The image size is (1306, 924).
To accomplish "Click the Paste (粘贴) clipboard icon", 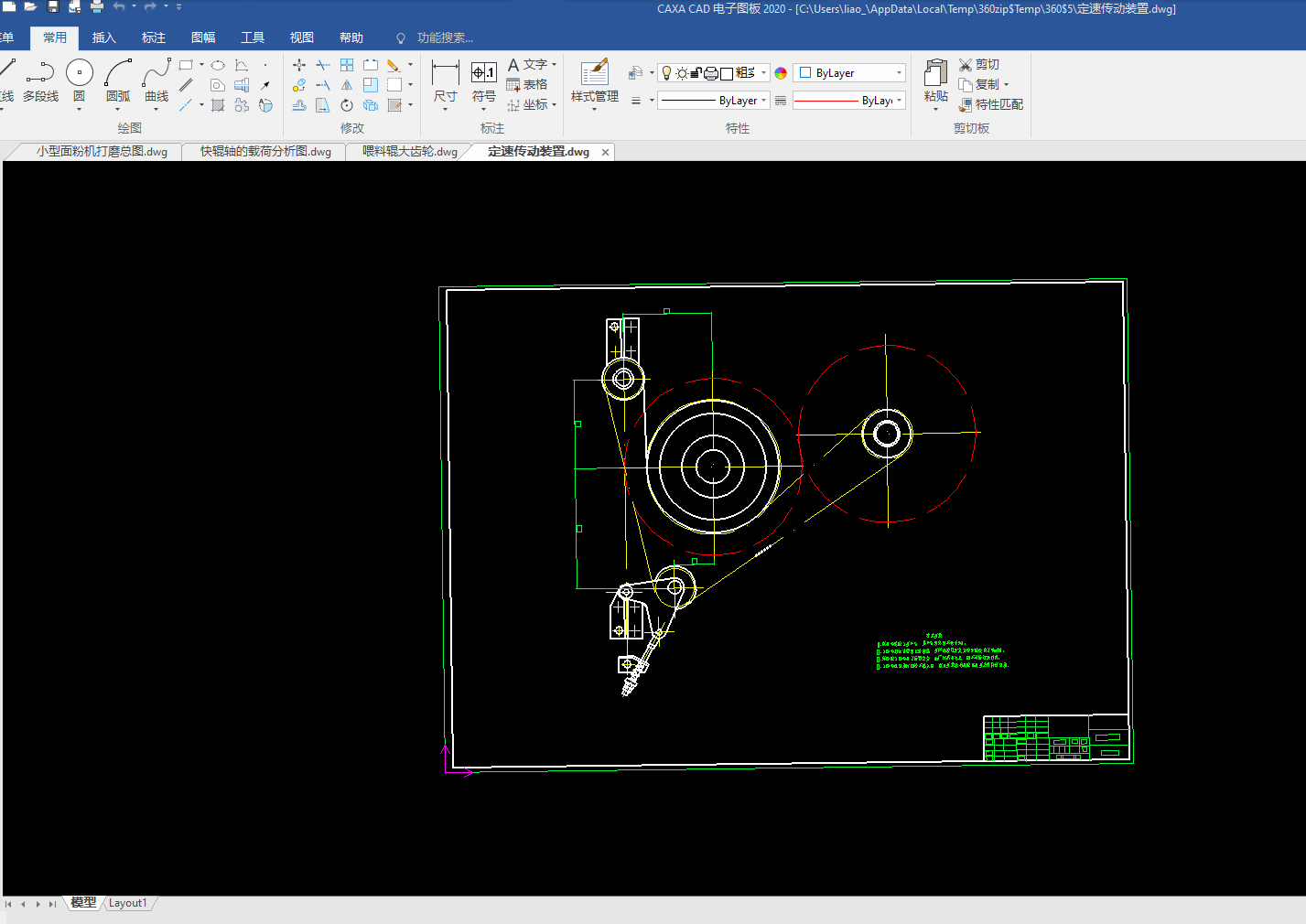I will (935, 73).
